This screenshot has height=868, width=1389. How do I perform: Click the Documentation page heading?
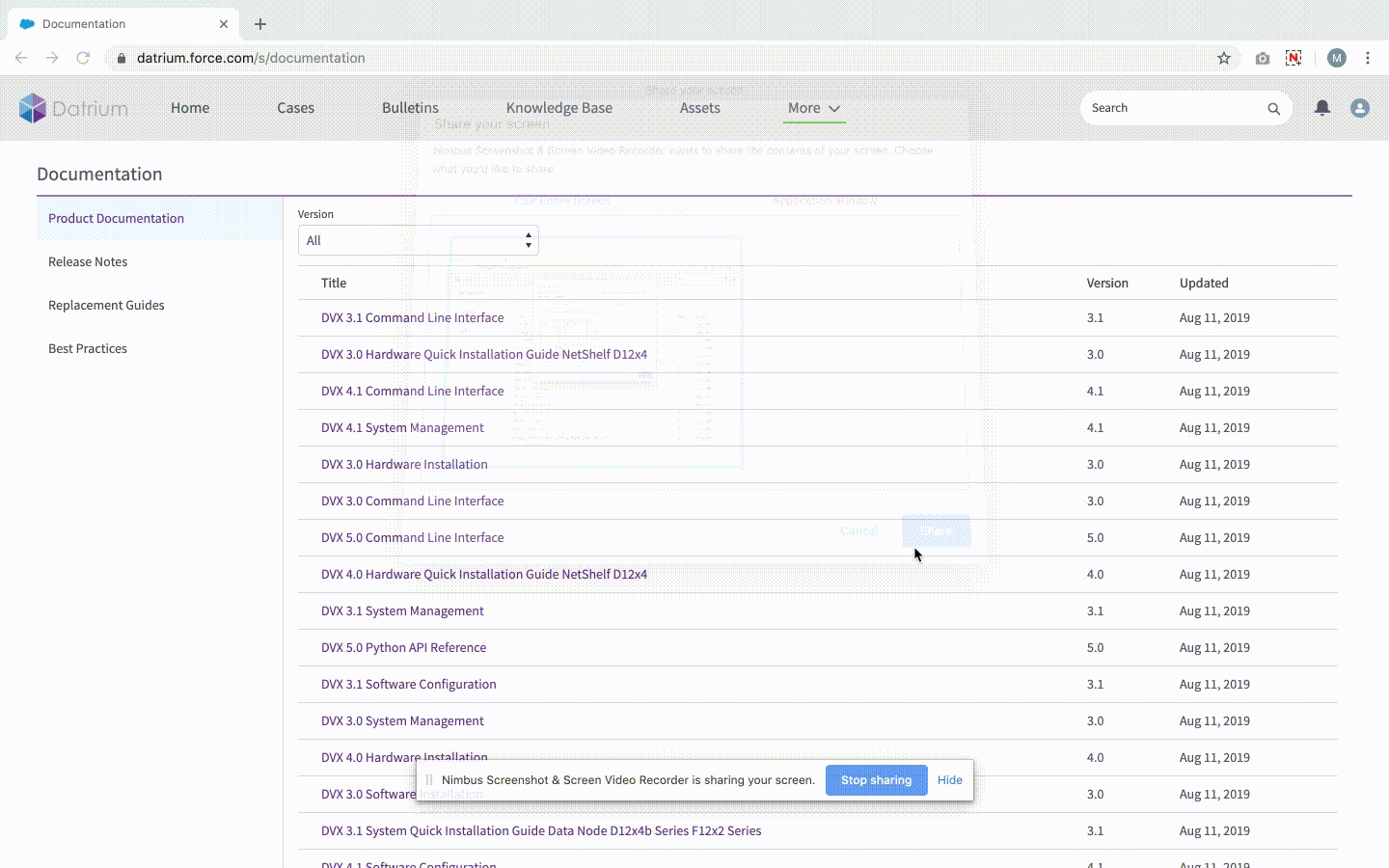pyautogui.click(x=99, y=174)
